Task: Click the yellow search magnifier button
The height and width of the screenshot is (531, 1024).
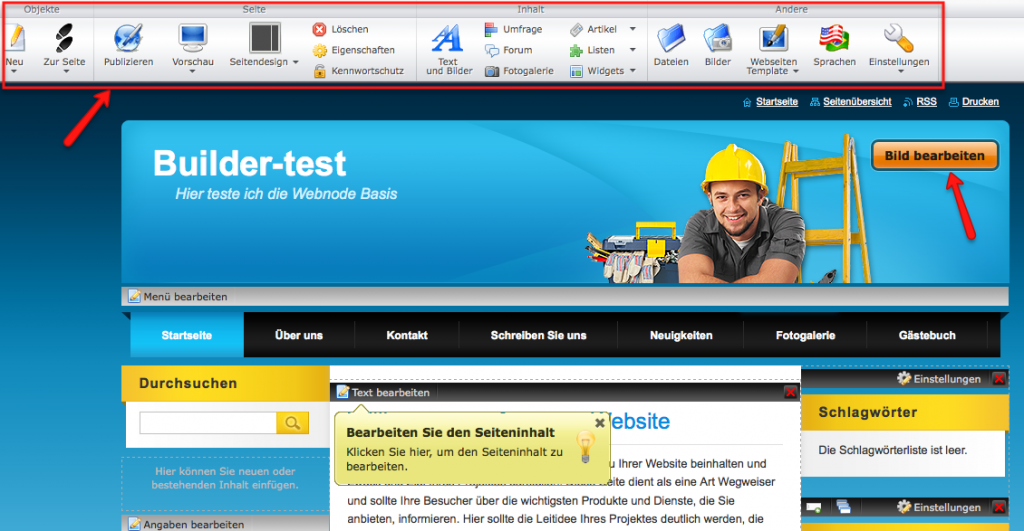Action: pyautogui.click(x=293, y=423)
